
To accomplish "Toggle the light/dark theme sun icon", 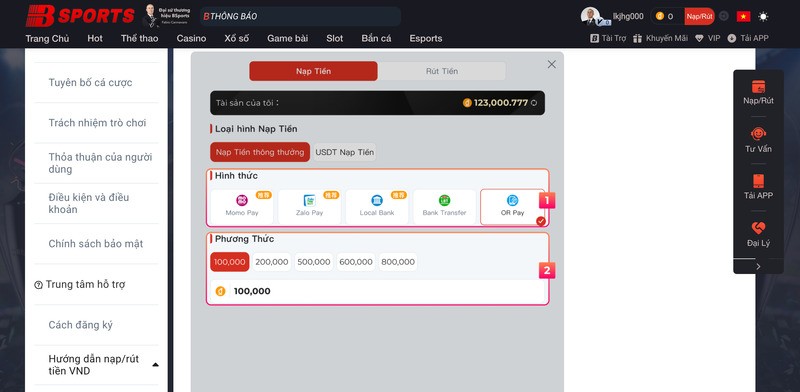I will (763, 16).
